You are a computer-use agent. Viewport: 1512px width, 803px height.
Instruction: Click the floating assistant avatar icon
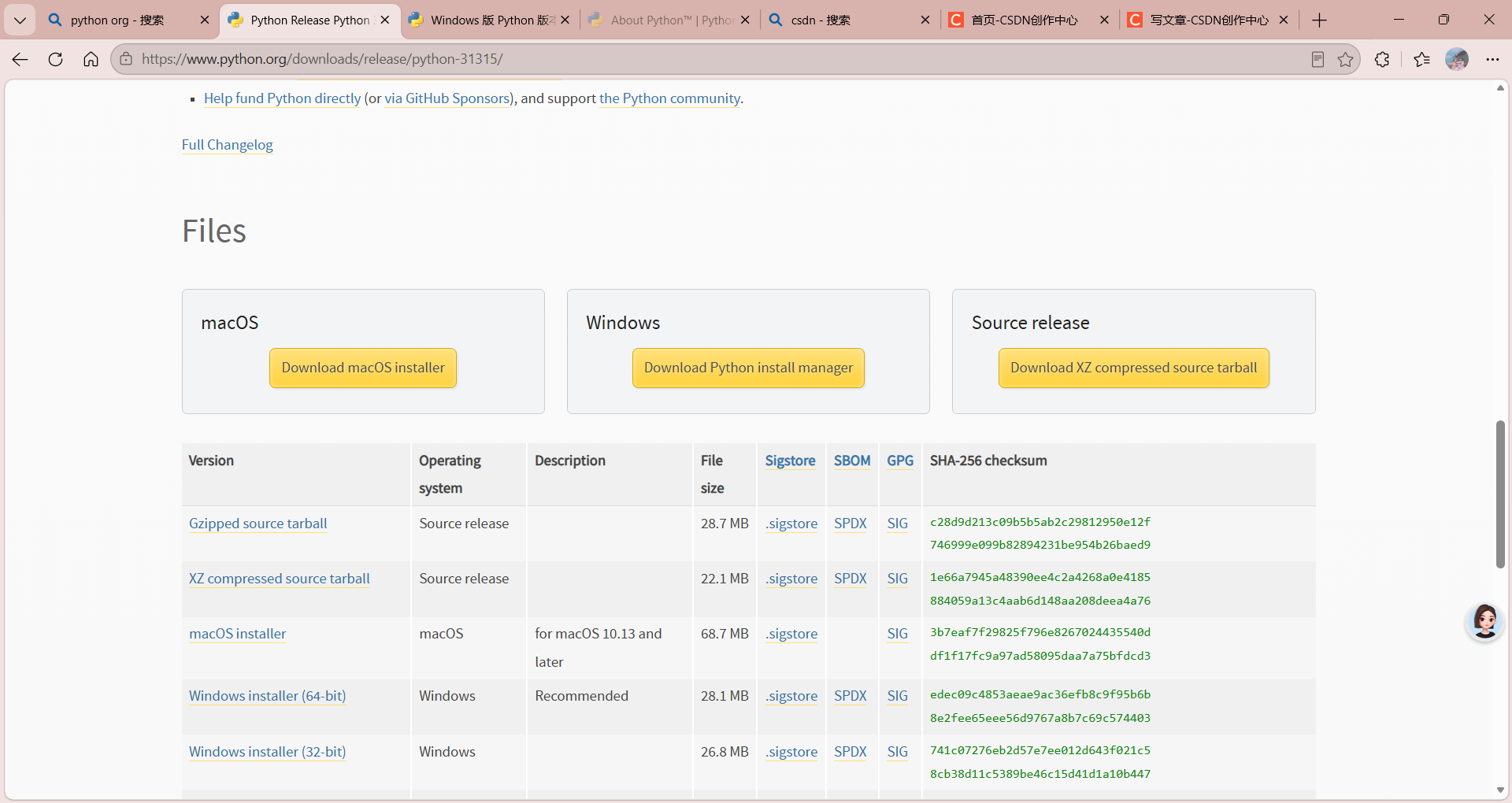coord(1485,622)
